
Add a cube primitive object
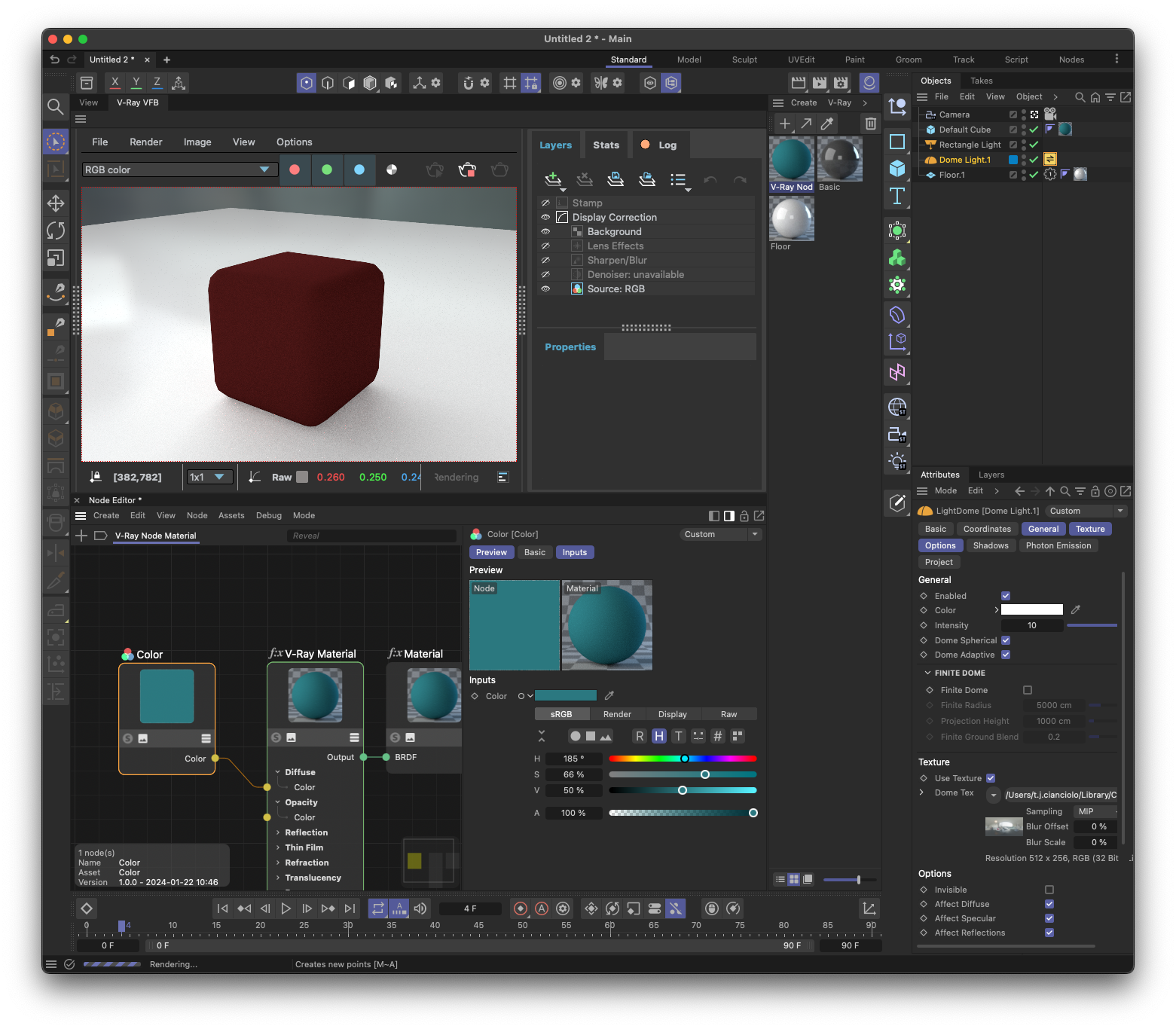(897, 169)
